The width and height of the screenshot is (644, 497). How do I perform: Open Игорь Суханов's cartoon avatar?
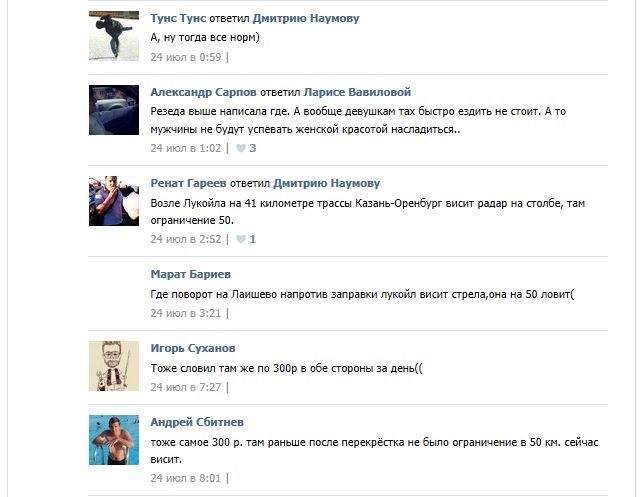point(114,366)
